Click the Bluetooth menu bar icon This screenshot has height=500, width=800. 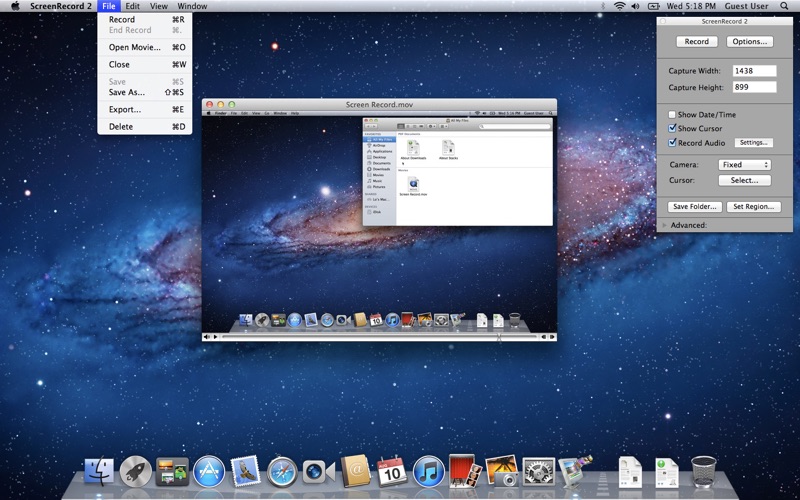[x=603, y=6]
